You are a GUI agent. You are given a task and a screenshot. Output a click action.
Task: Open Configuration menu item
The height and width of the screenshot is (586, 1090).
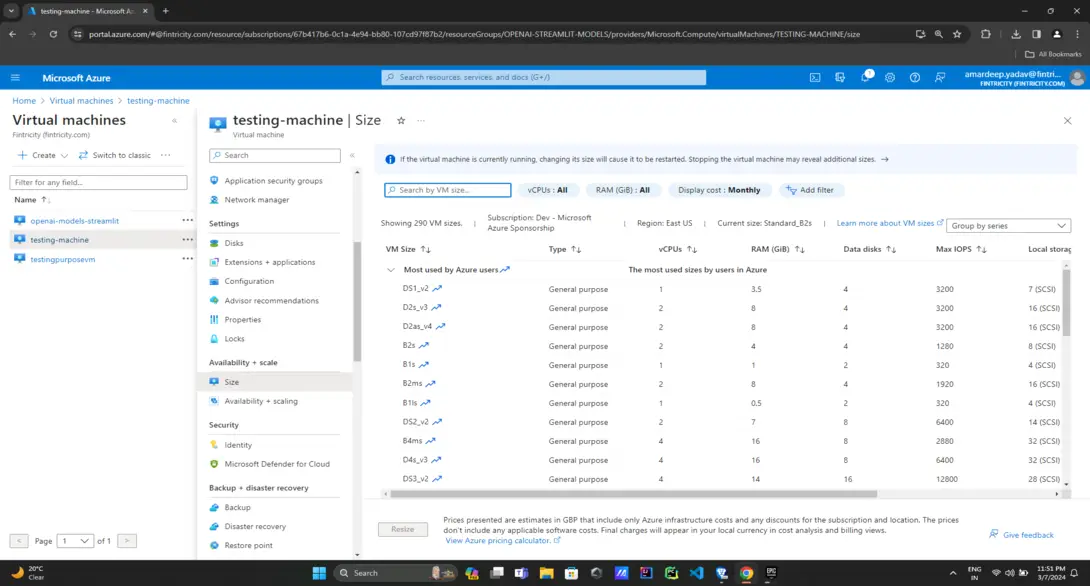click(x=249, y=282)
